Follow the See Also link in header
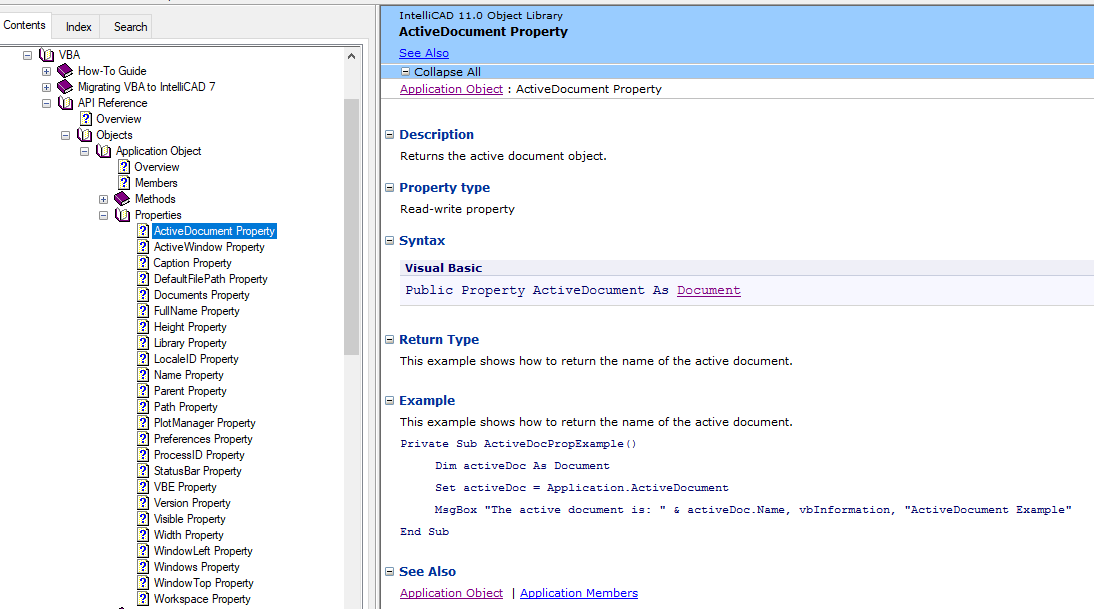This screenshot has height=609, width=1094. coord(424,53)
